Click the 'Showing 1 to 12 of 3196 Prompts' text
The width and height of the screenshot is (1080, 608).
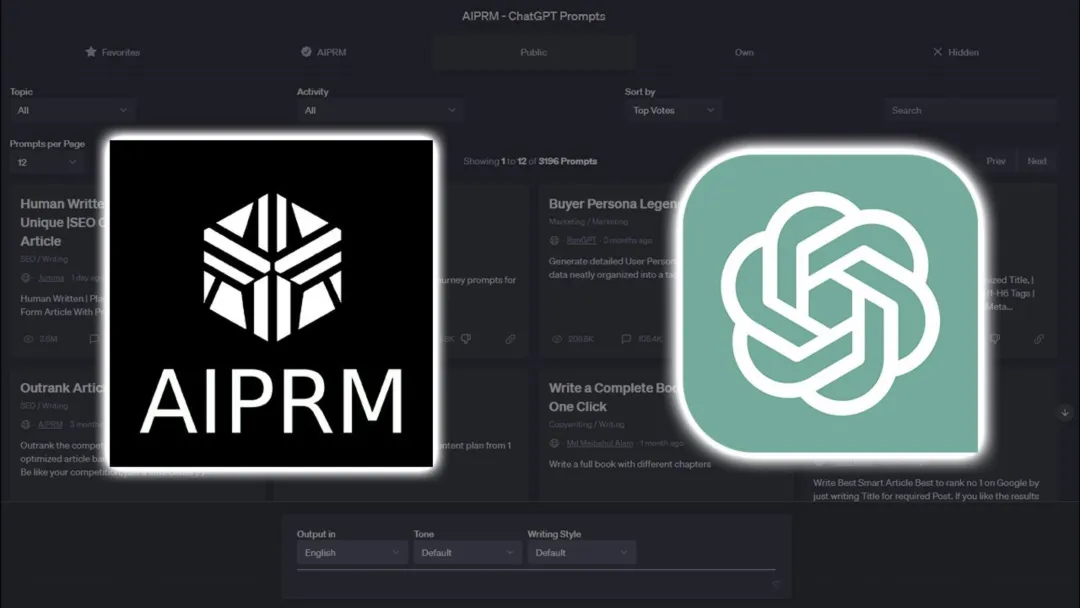tap(530, 161)
